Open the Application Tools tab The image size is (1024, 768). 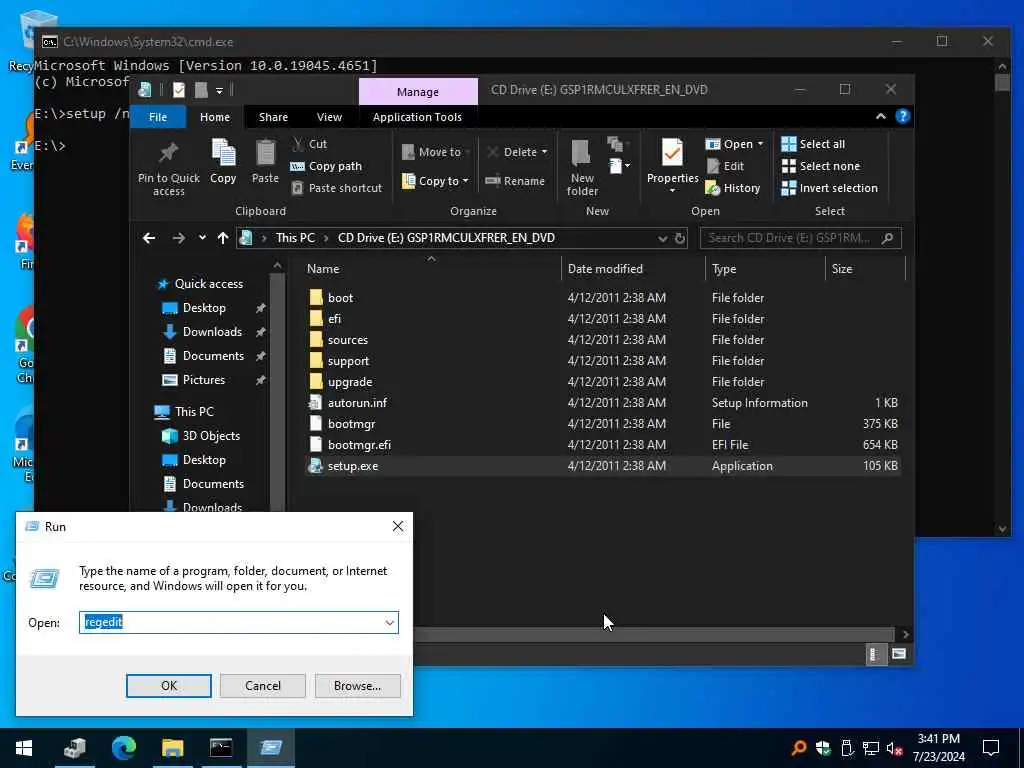pos(417,117)
